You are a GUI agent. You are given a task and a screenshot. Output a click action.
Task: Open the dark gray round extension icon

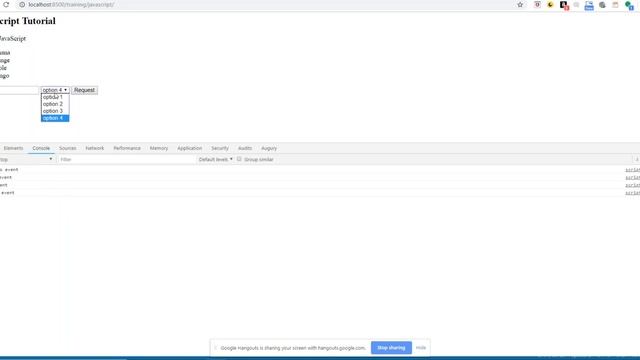coord(602,5)
